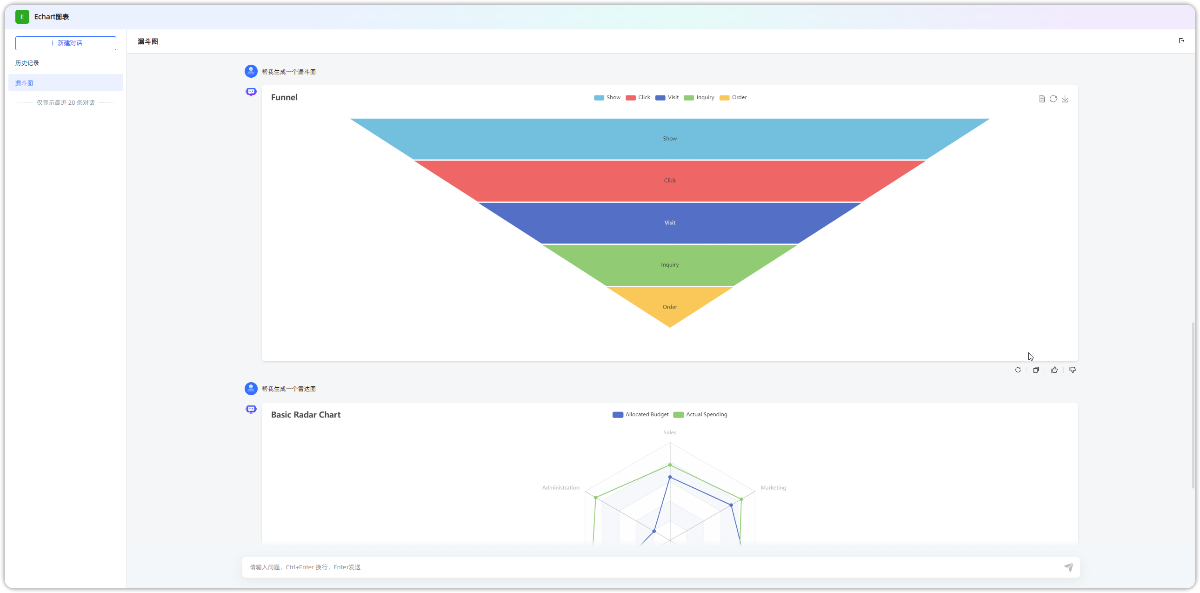Click the Marketing axis label on radar

click(773, 488)
